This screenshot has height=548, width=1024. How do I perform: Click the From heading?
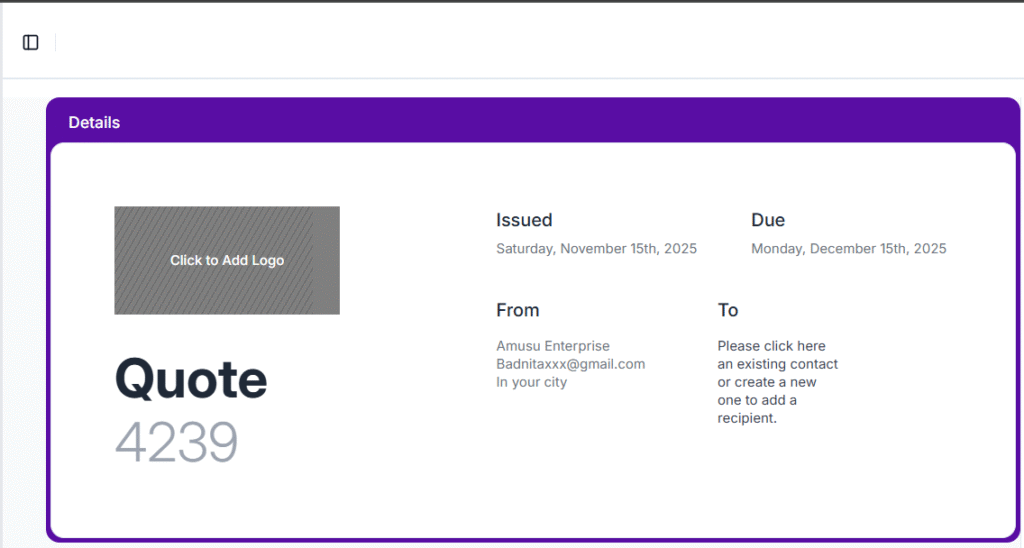pyautogui.click(x=517, y=310)
